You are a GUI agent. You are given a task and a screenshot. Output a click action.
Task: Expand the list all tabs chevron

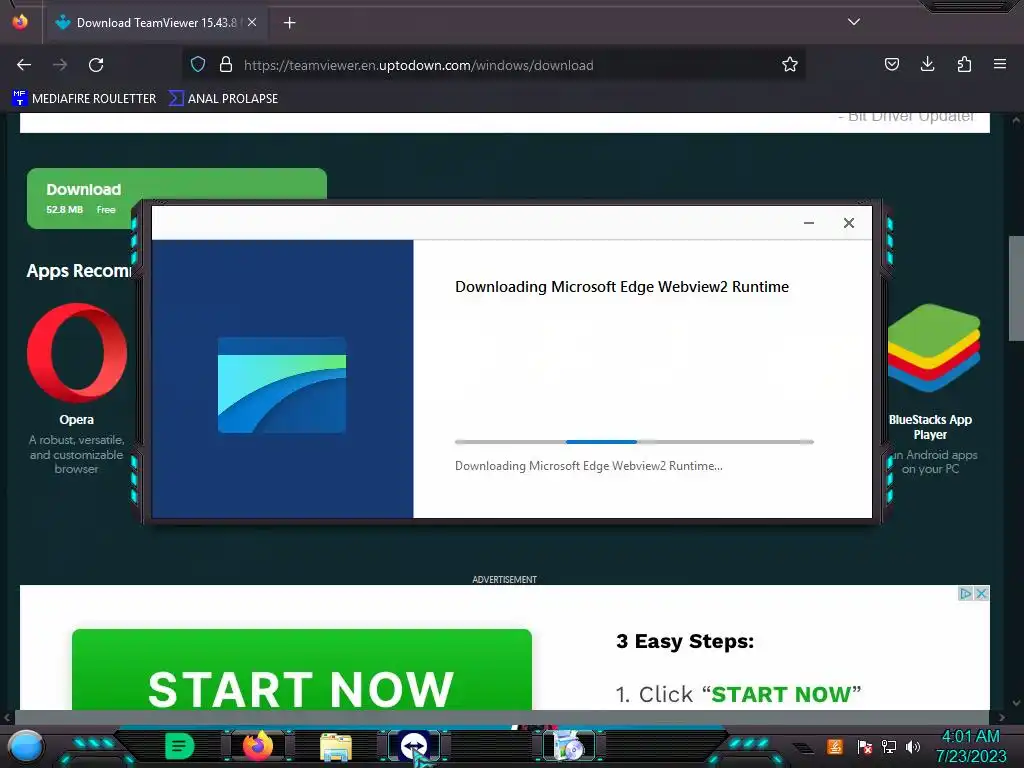(x=854, y=22)
